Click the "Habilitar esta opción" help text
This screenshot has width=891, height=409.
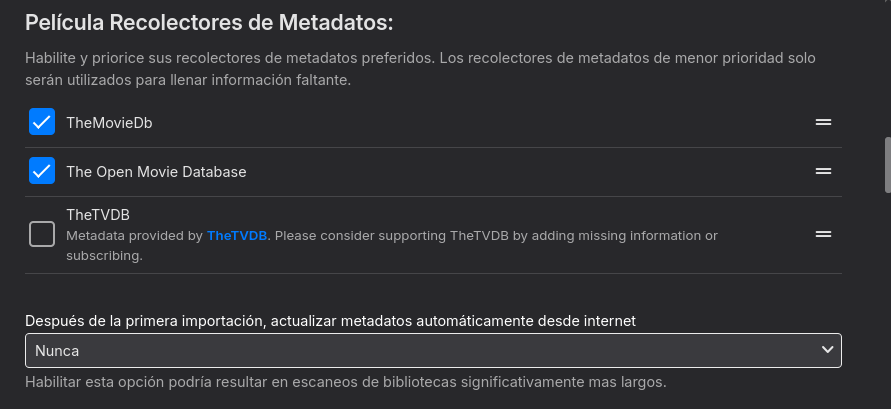pyautogui.click(x=345, y=382)
